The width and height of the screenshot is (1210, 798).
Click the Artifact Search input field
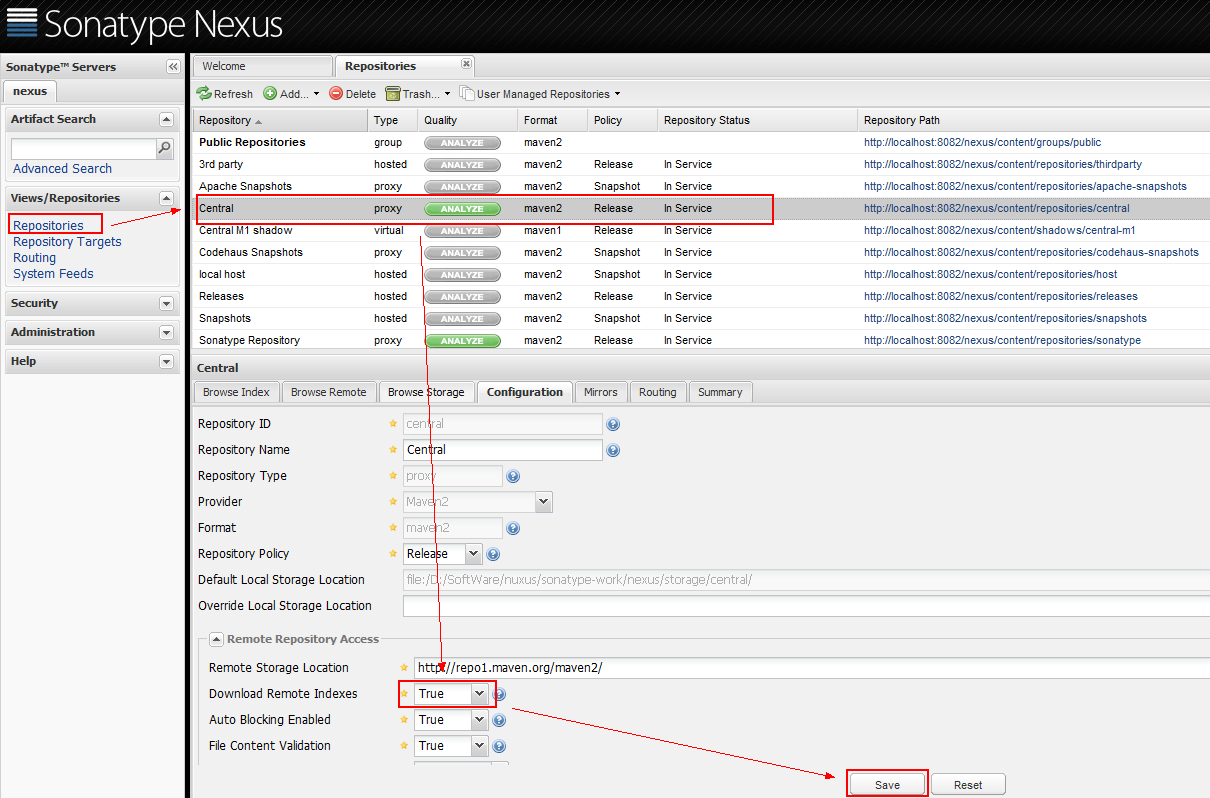84,149
